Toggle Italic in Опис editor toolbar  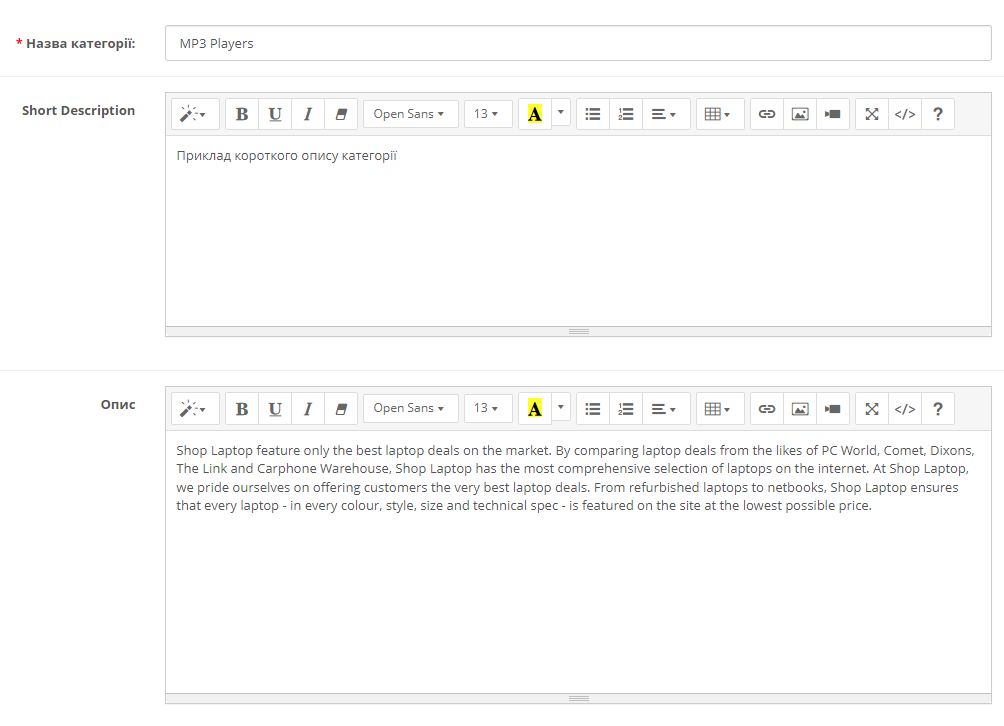coord(308,408)
